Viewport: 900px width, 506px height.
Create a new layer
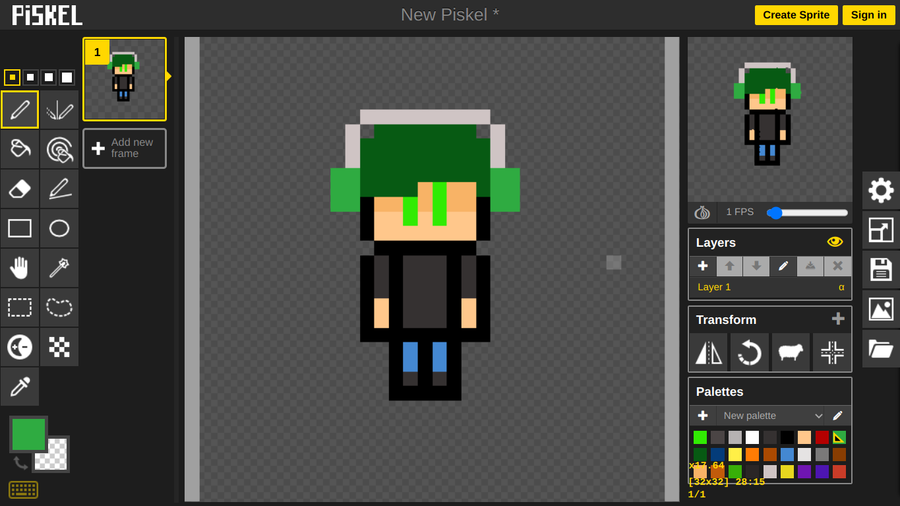703,266
